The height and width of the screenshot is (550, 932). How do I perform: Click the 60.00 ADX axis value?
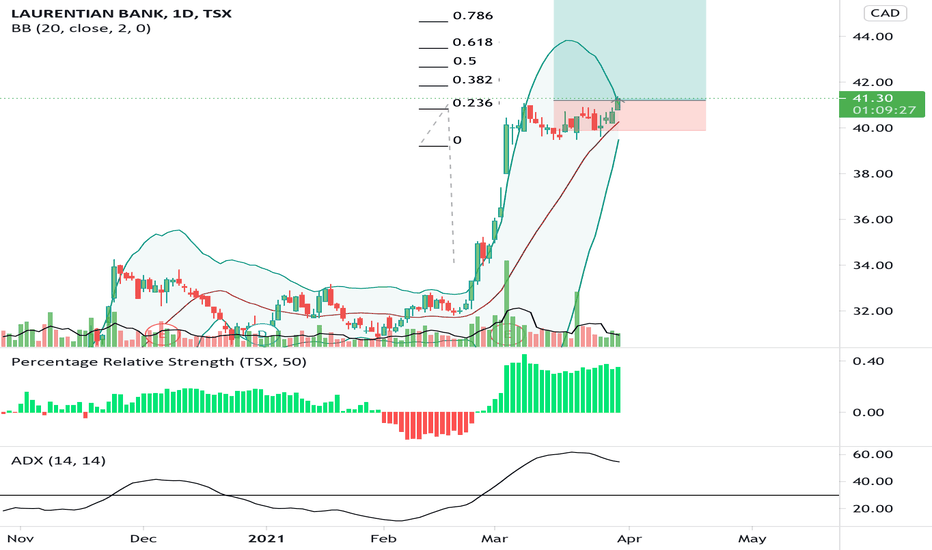pyautogui.click(x=873, y=454)
